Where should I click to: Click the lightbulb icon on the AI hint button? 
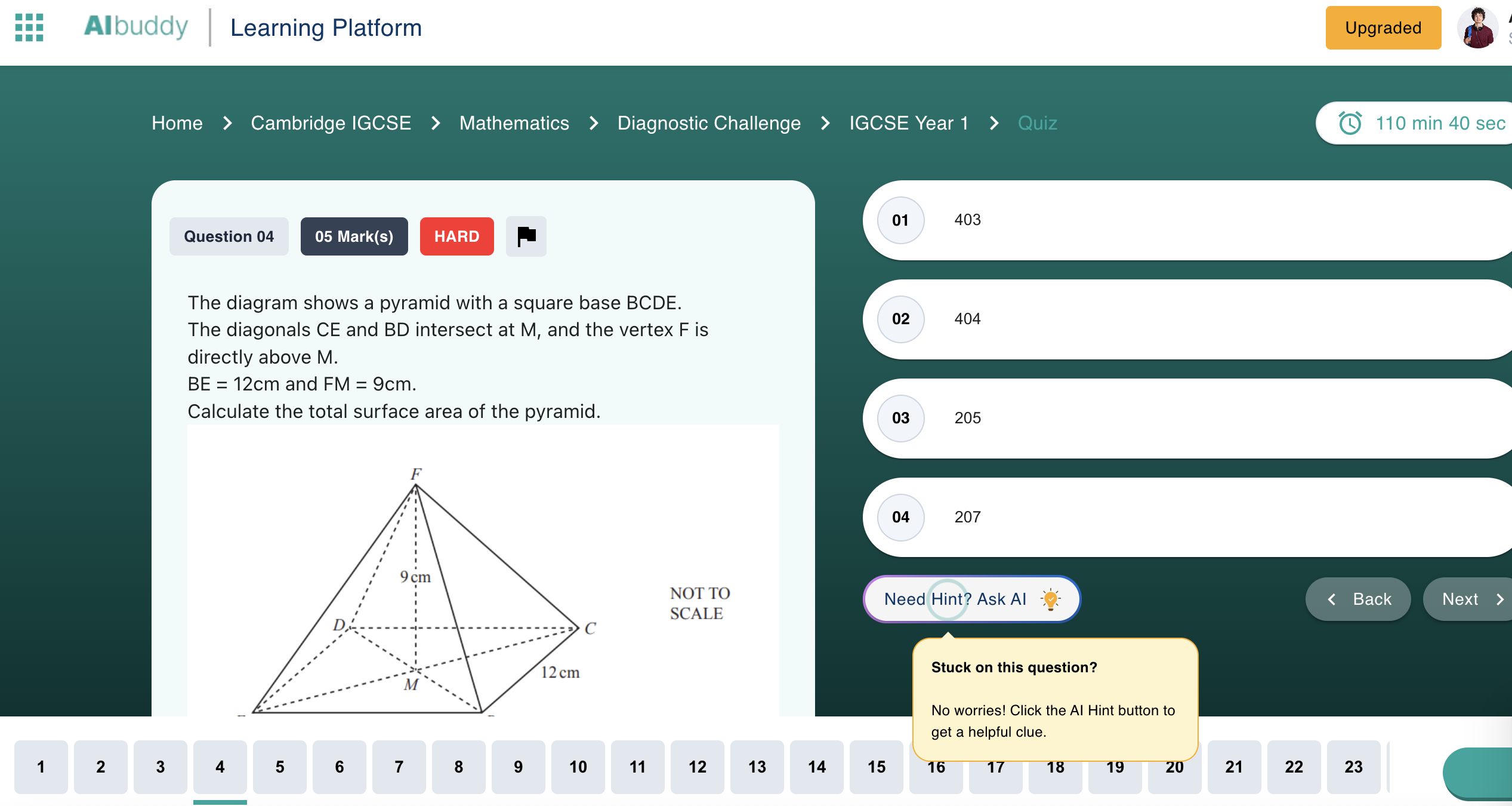1050,599
